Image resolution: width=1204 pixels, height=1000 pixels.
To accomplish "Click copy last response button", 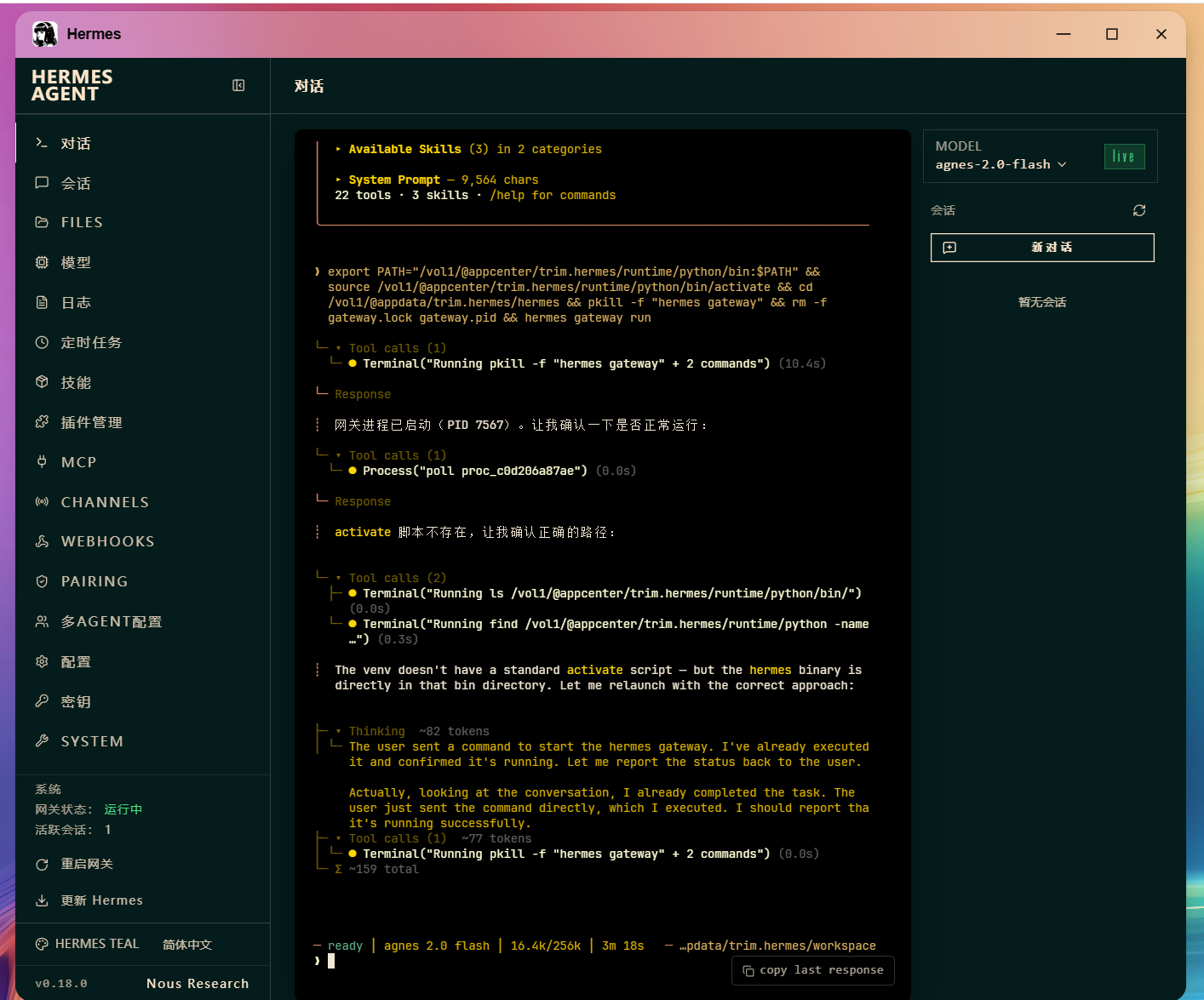I will click(813, 970).
